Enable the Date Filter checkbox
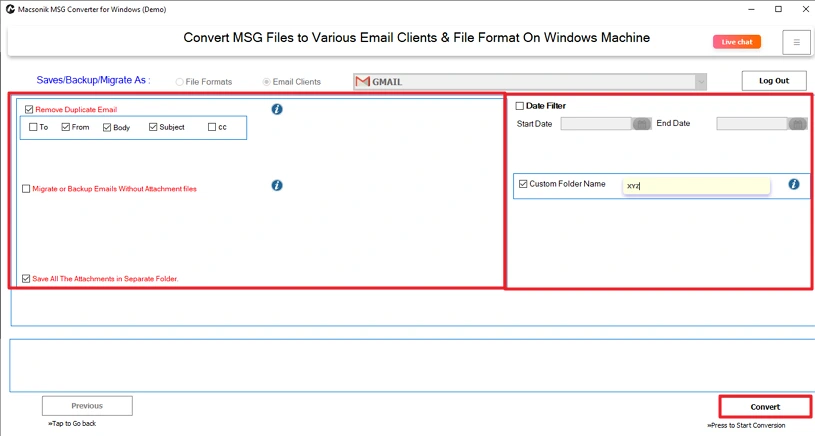 click(x=519, y=106)
